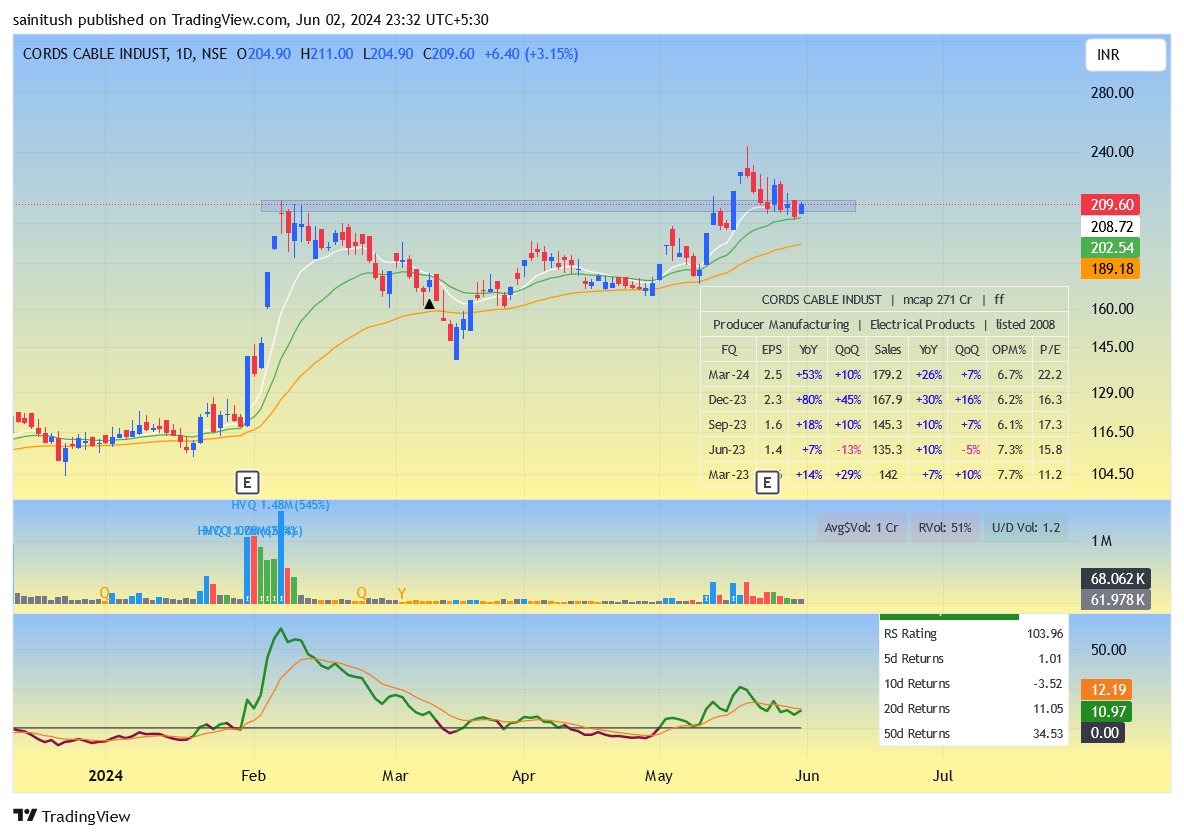The height and width of the screenshot is (837, 1184).
Task: Click the 104.50 price axis label
Action: point(1112,474)
